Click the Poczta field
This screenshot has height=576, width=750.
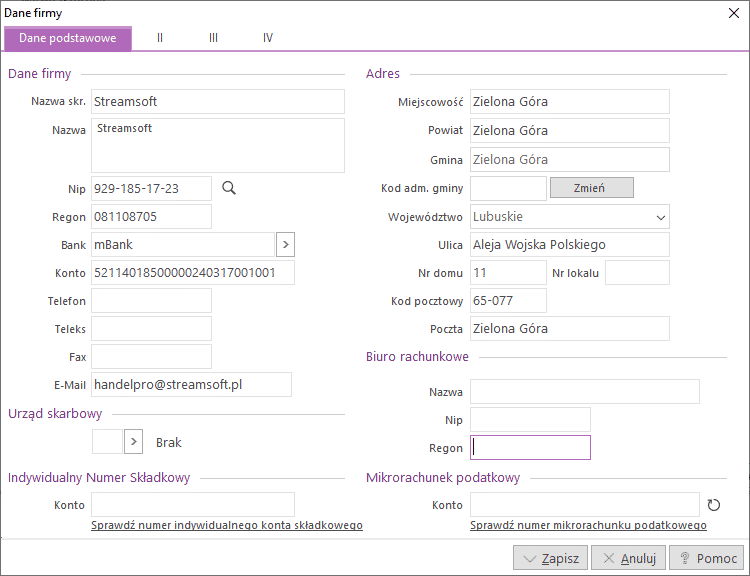click(570, 329)
